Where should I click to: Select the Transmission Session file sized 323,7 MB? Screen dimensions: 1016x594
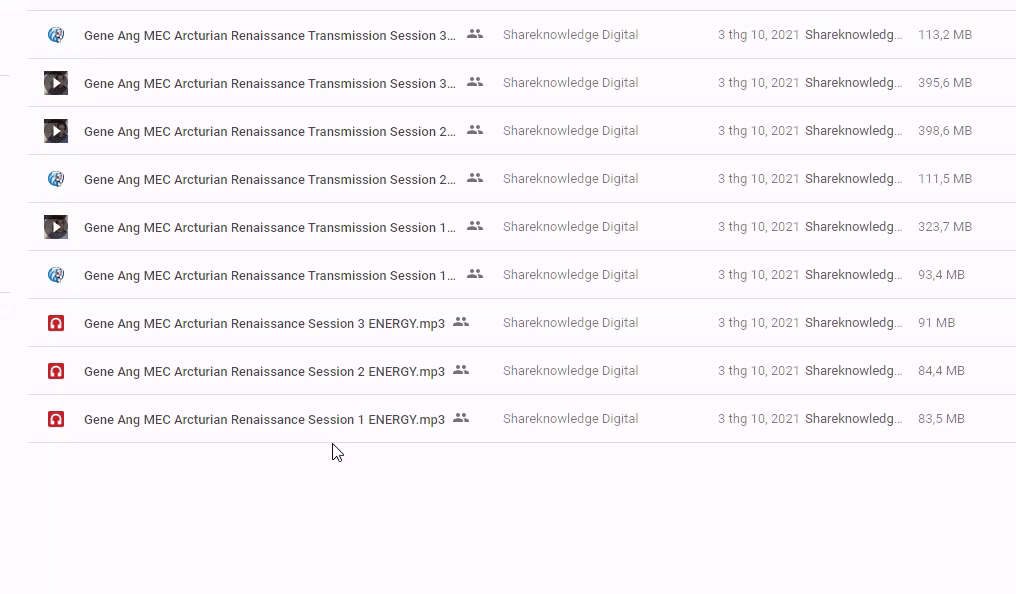tap(269, 227)
